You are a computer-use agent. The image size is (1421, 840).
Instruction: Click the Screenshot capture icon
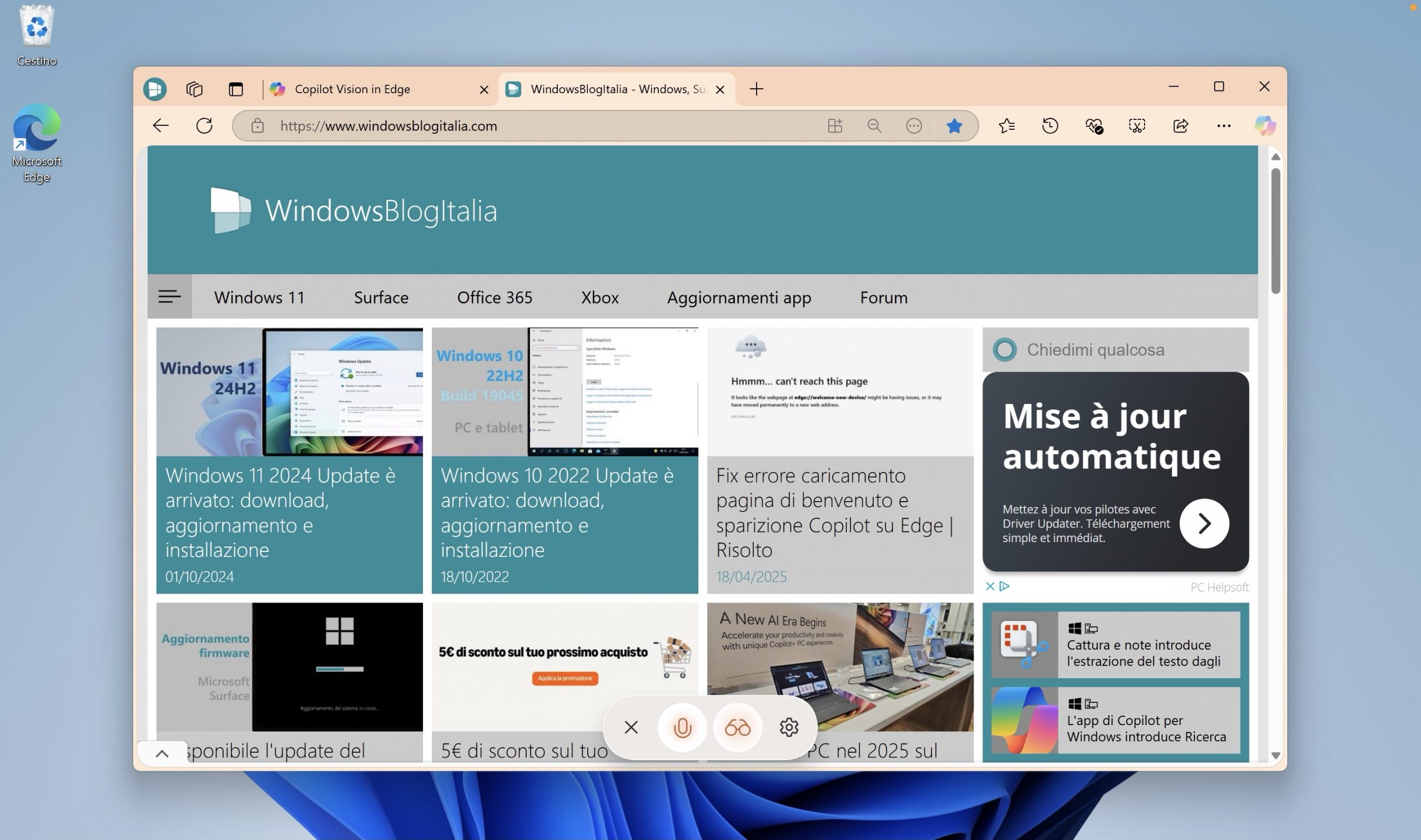click(1137, 125)
